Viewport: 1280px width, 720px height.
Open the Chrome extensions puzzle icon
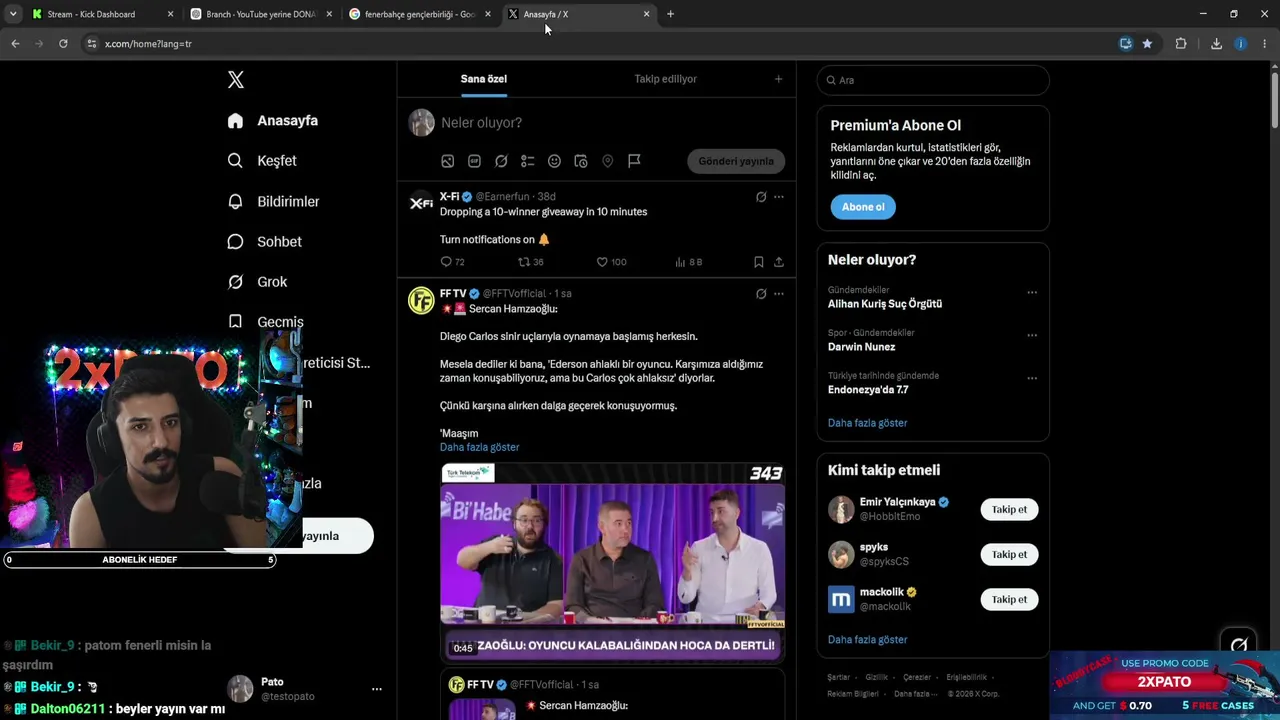click(1181, 44)
